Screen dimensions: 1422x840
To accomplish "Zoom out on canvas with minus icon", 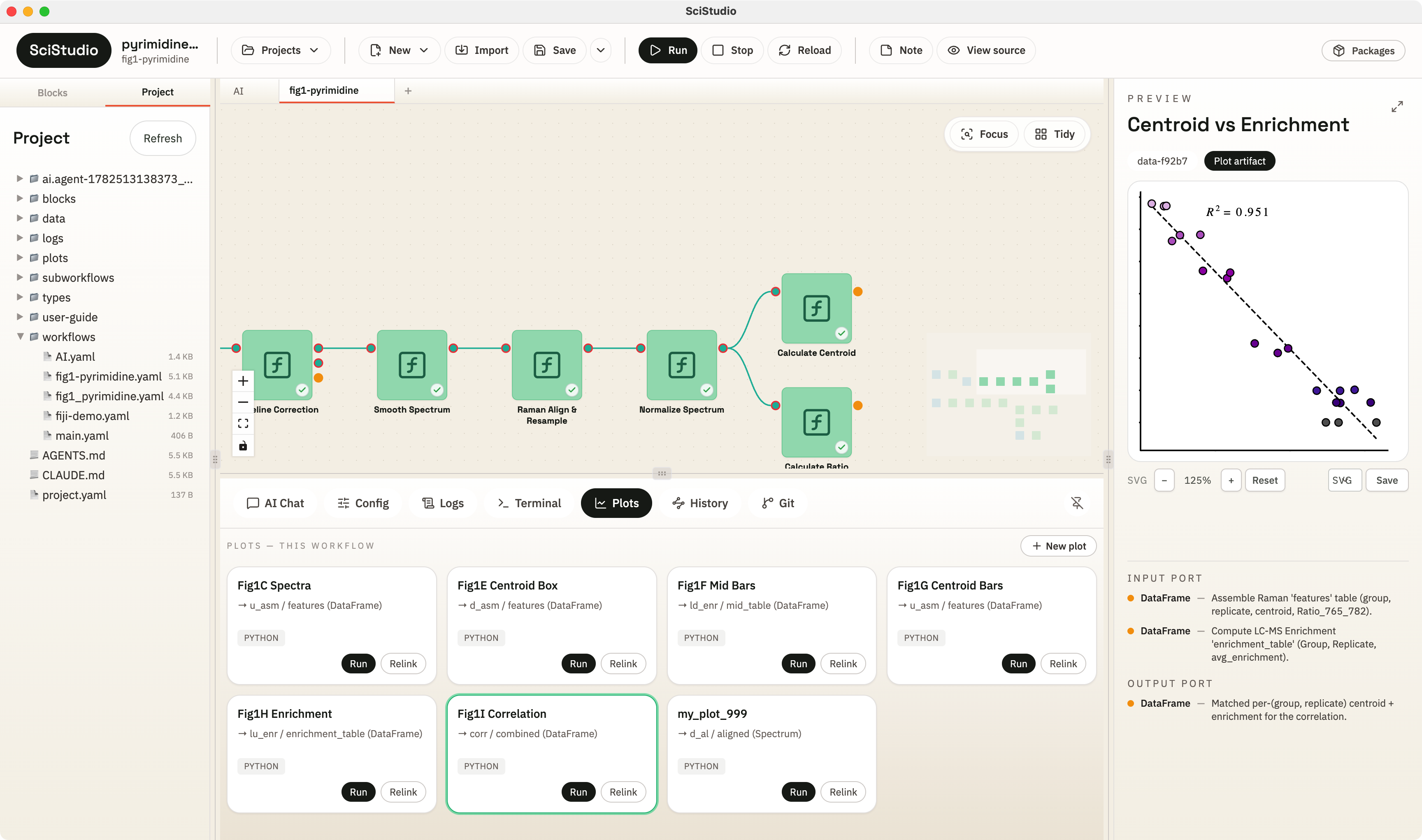I will (x=243, y=402).
